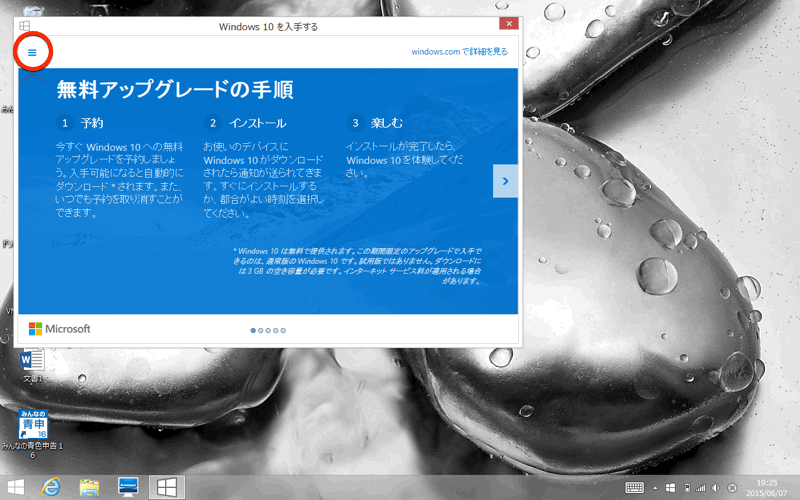Image resolution: width=800 pixels, height=500 pixels.
Task: Select the first pagination dot
Action: (x=251, y=329)
